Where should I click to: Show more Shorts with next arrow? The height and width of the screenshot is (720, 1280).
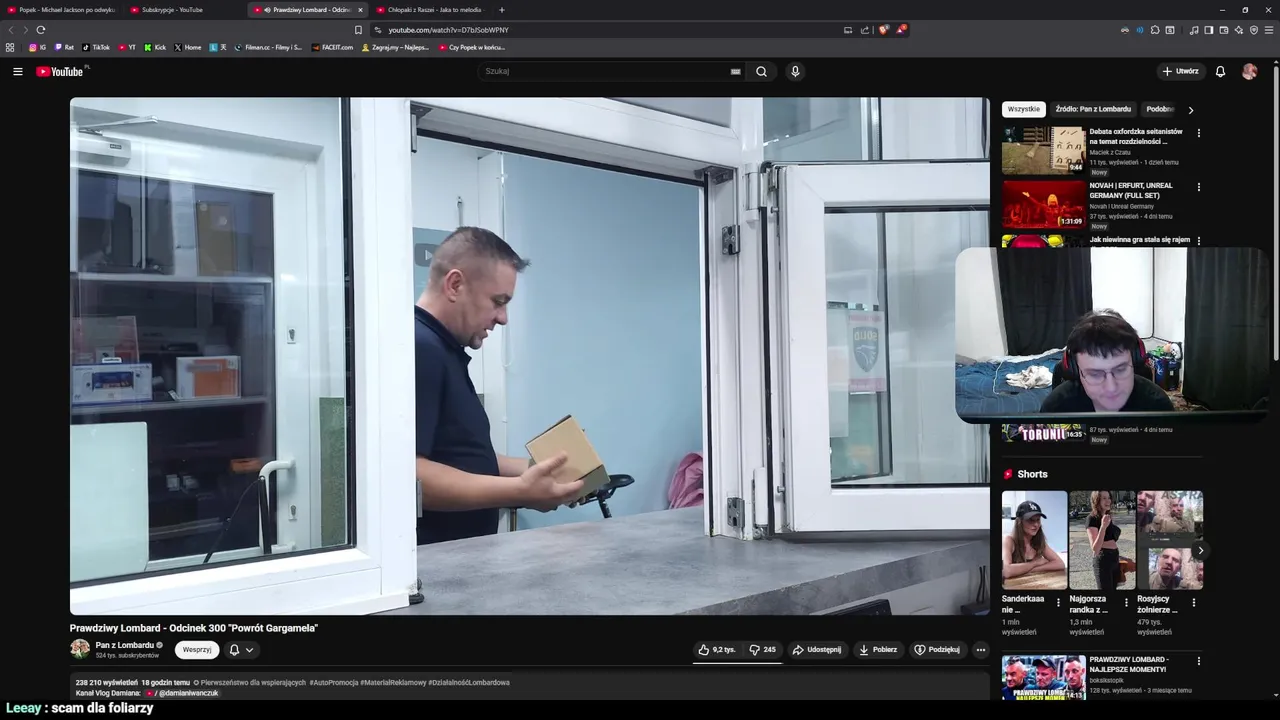click(x=1200, y=550)
